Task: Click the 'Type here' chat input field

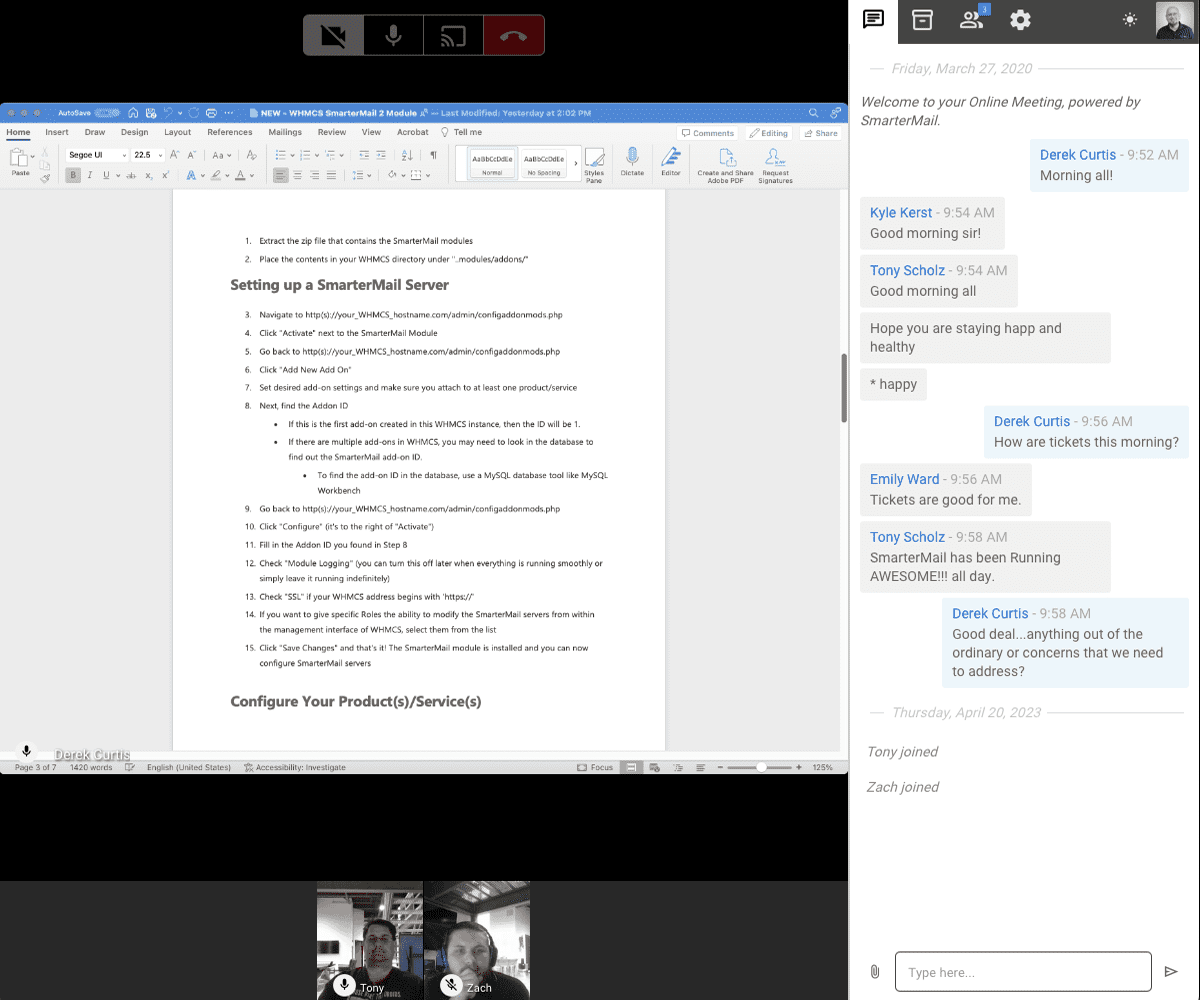Action: pos(1022,971)
